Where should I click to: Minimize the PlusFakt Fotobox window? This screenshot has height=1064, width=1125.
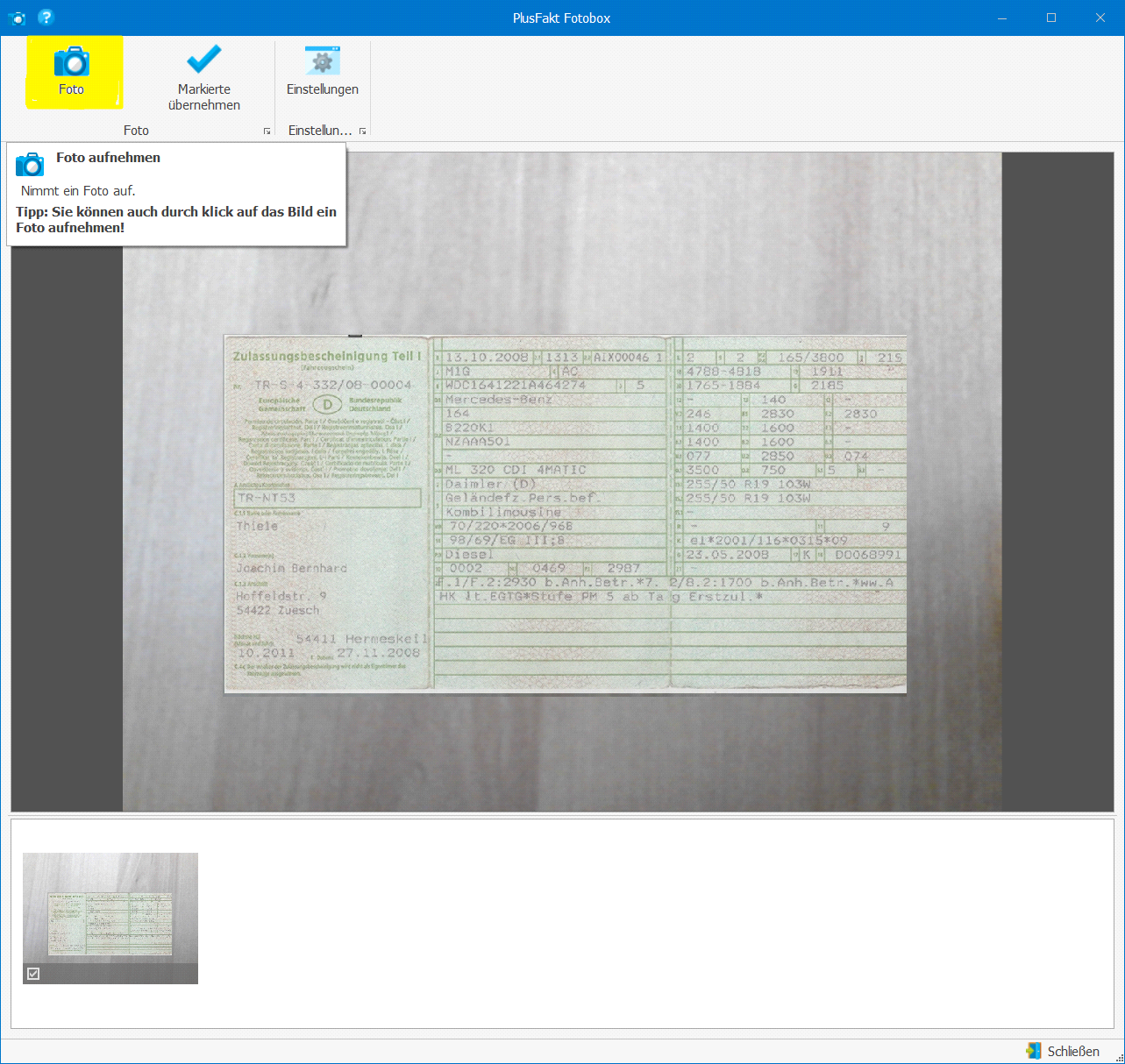[1002, 18]
